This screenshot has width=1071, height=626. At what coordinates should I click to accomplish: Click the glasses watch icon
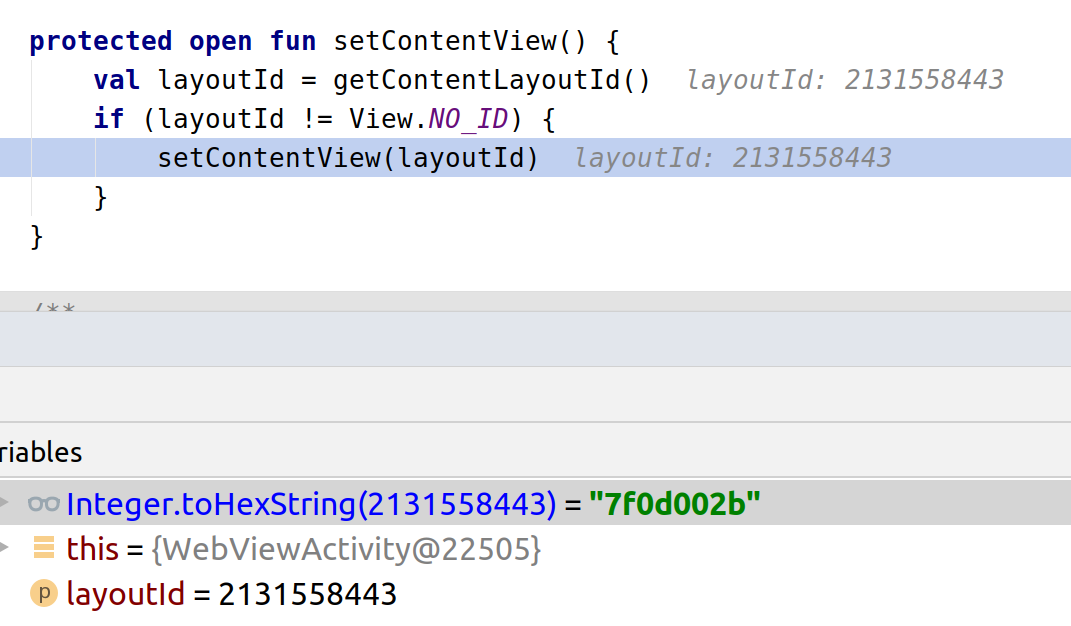tap(43, 504)
